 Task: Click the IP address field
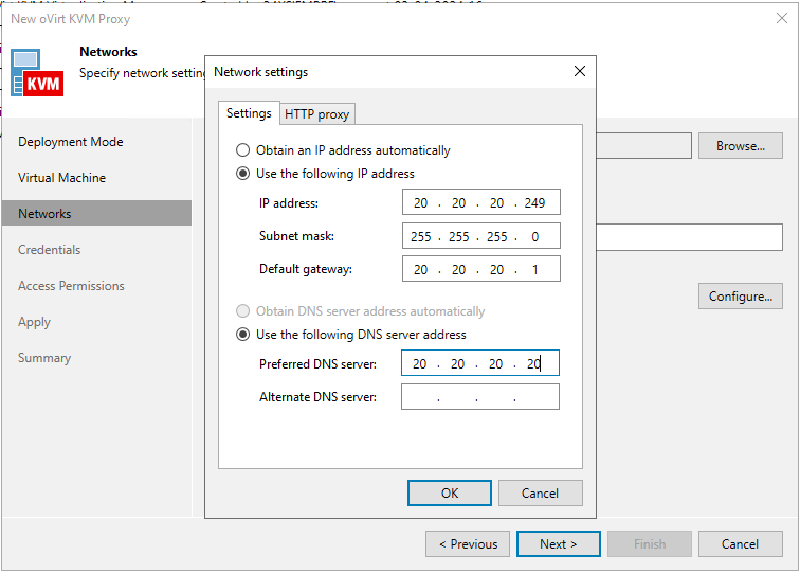[x=481, y=203]
